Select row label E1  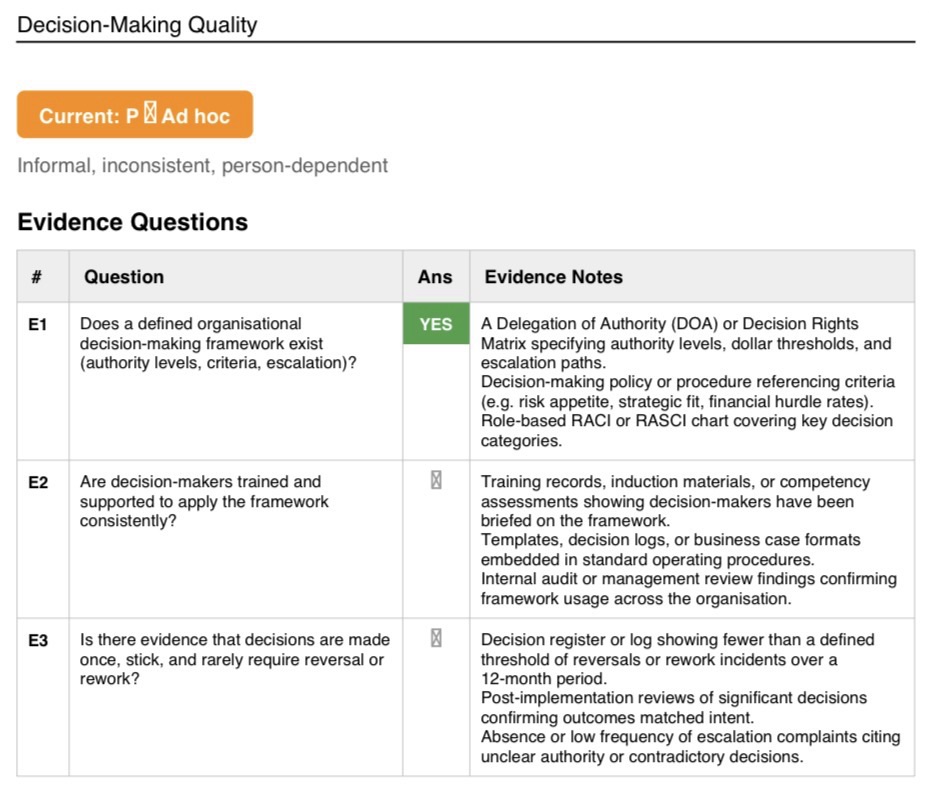tap(37, 324)
